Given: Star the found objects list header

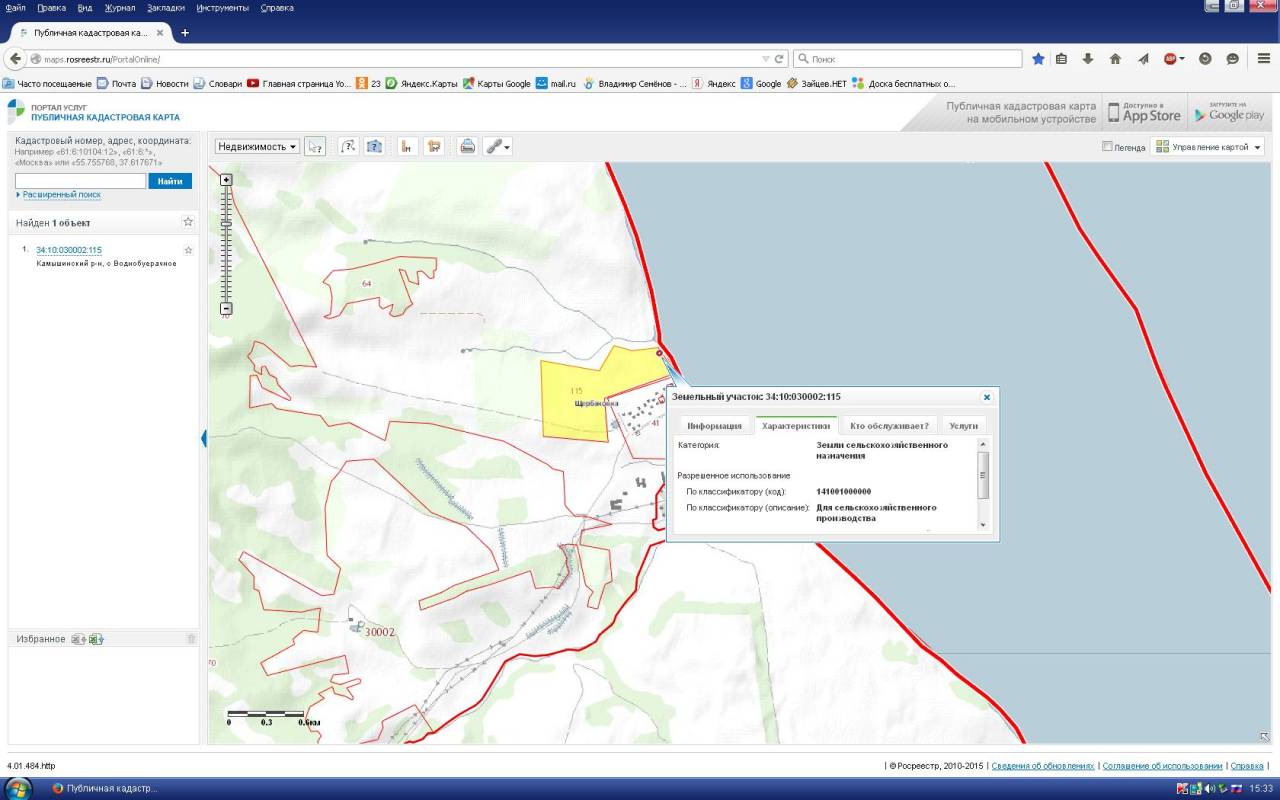Looking at the screenshot, I should (188, 222).
